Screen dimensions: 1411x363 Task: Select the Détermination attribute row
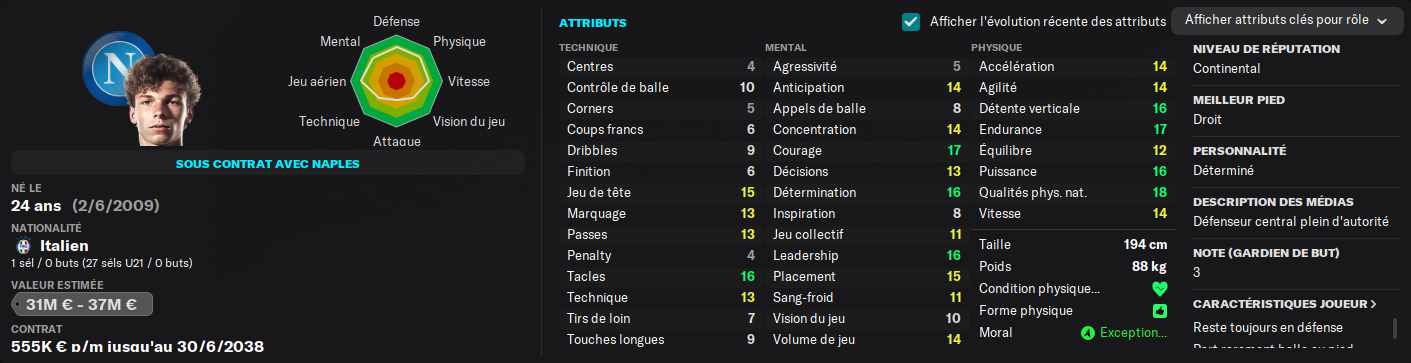[866, 193]
